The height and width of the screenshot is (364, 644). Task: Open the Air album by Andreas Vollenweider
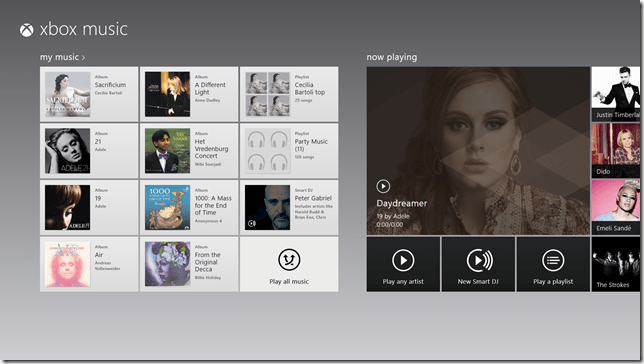click(x=89, y=264)
